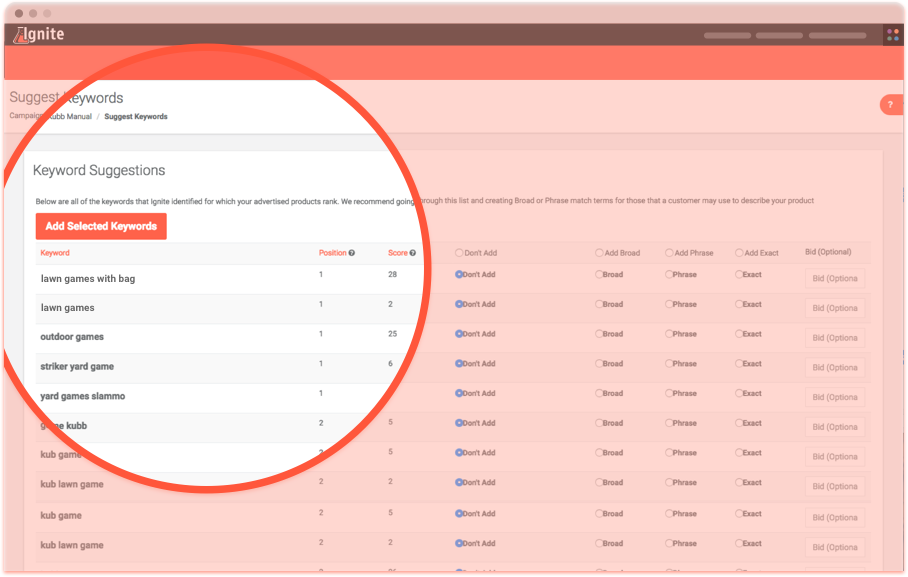Sort by the Score column header
Image resolution: width=908 pixels, height=577 pixels.
click(398, 253)
